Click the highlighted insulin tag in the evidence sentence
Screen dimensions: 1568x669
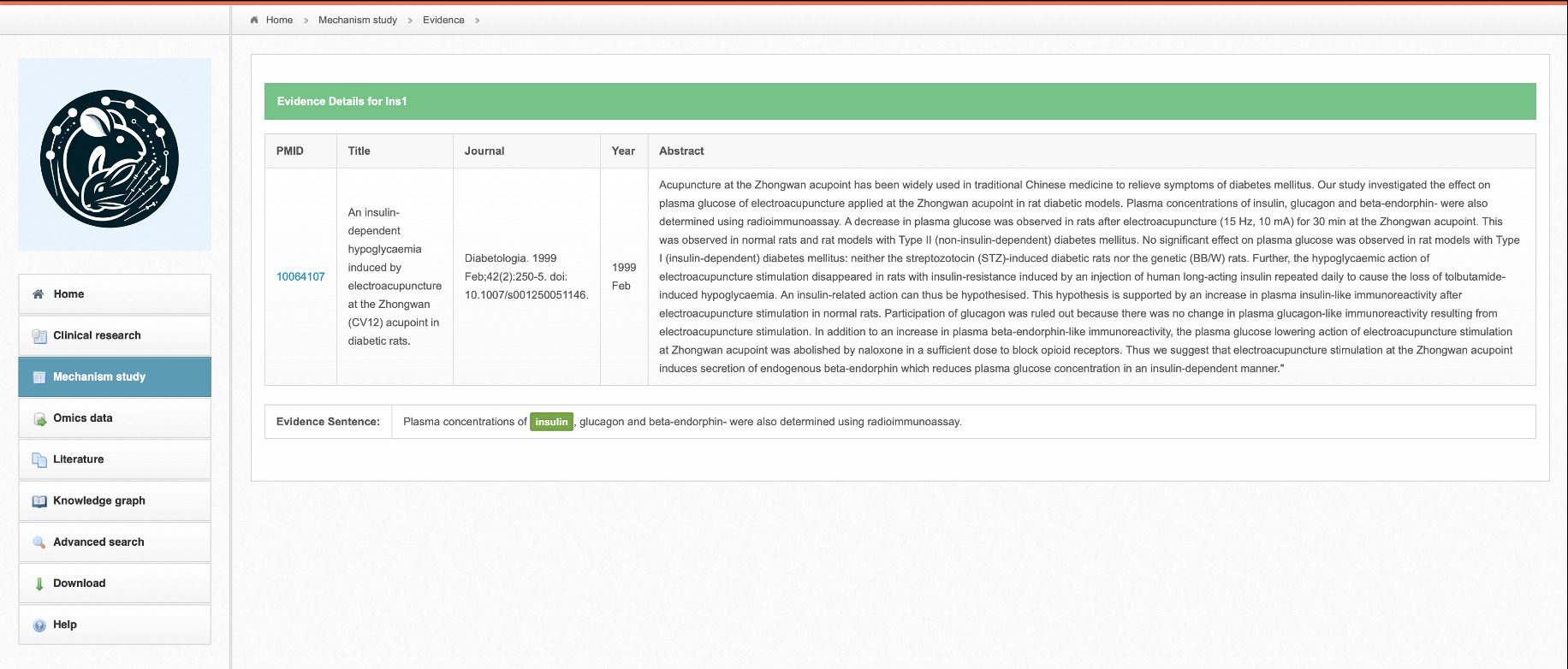tap(551, 422)
